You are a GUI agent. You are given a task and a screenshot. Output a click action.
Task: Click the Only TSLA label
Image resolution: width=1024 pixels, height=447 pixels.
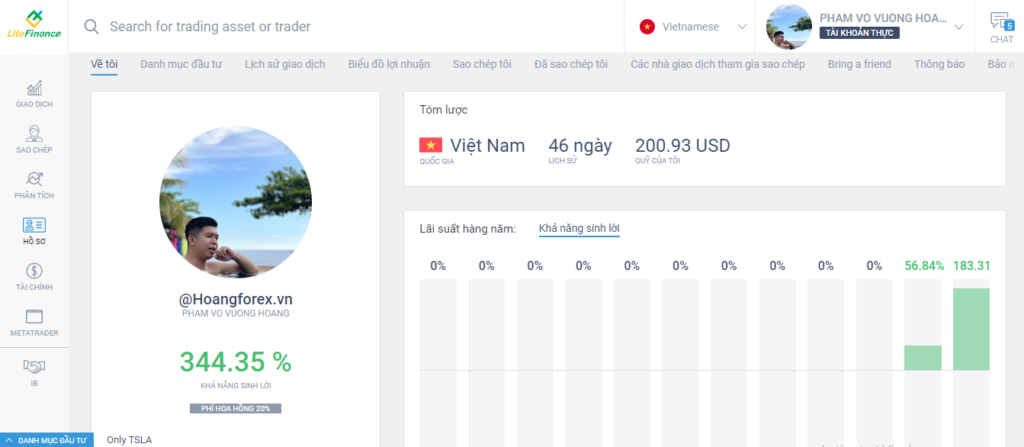[x=129, y=440]
